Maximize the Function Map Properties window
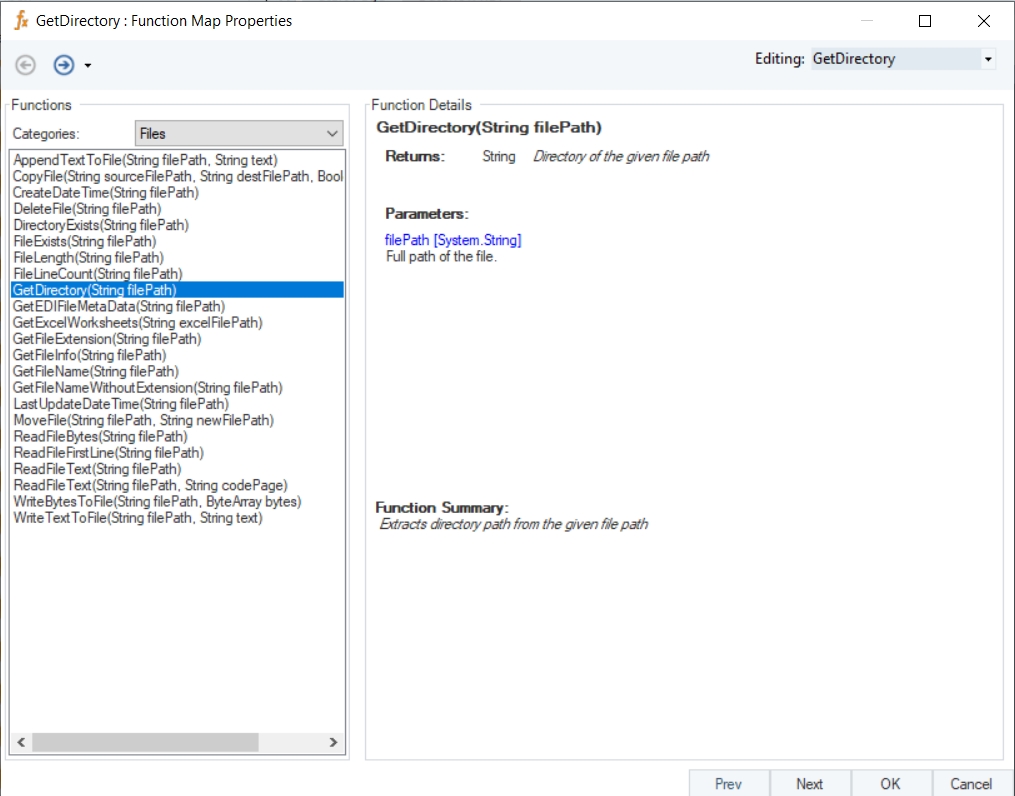 (925, 21)
